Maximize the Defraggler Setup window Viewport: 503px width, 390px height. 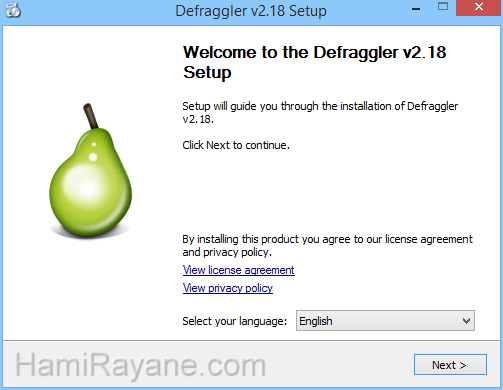[443, 7]
